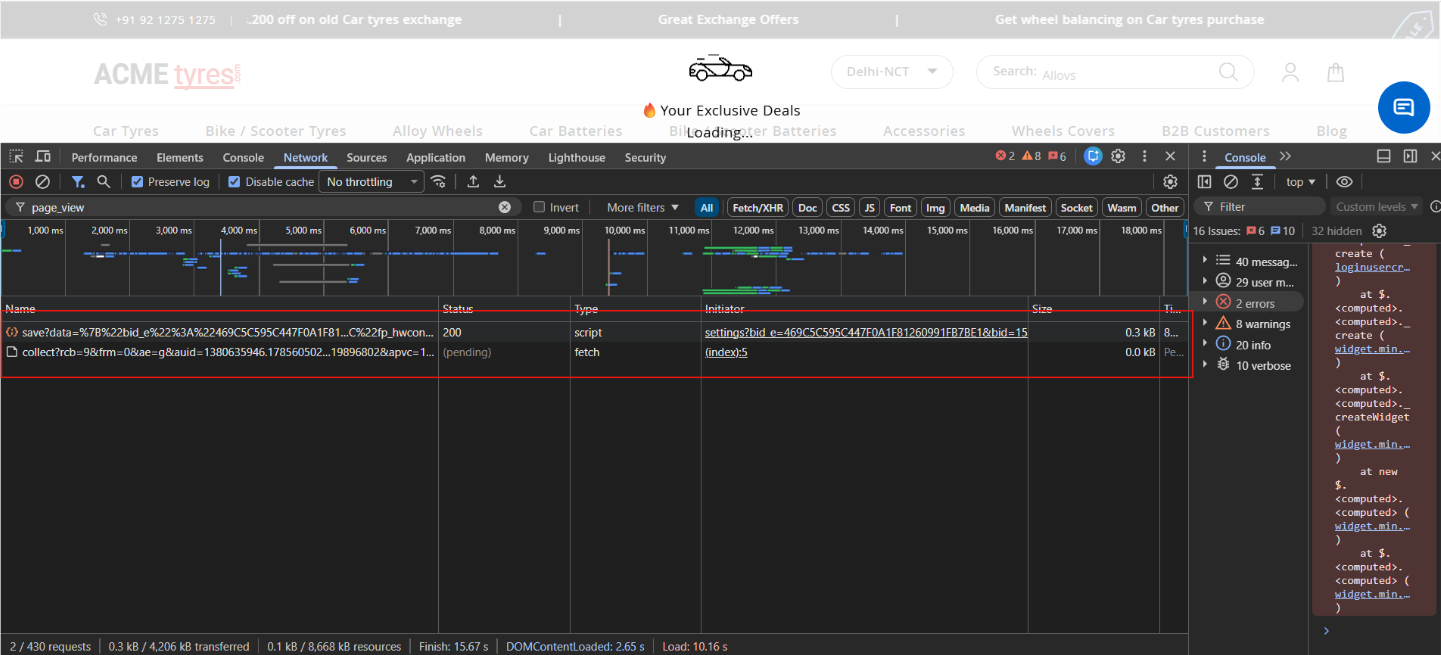Select the inspect element picker icon
1441x655 pixels.
point(17,157)
